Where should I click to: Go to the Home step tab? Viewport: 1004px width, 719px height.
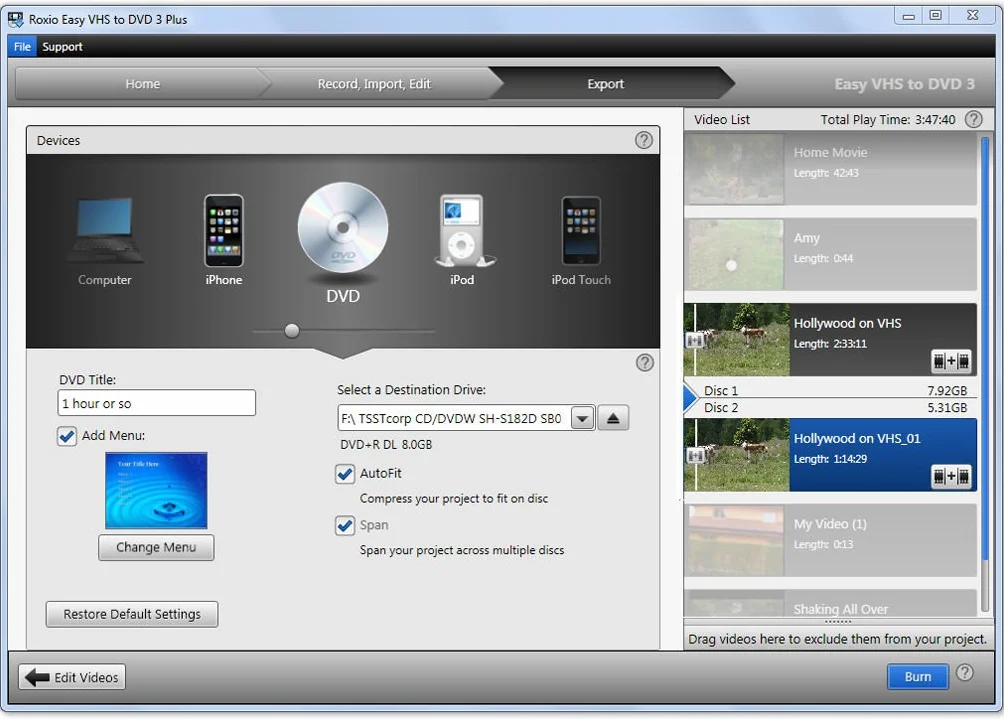142,84
